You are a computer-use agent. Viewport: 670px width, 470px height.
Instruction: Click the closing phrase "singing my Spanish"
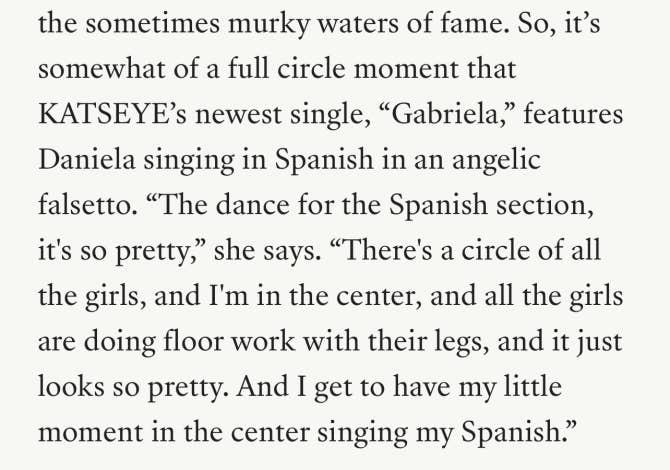point(470,435)
